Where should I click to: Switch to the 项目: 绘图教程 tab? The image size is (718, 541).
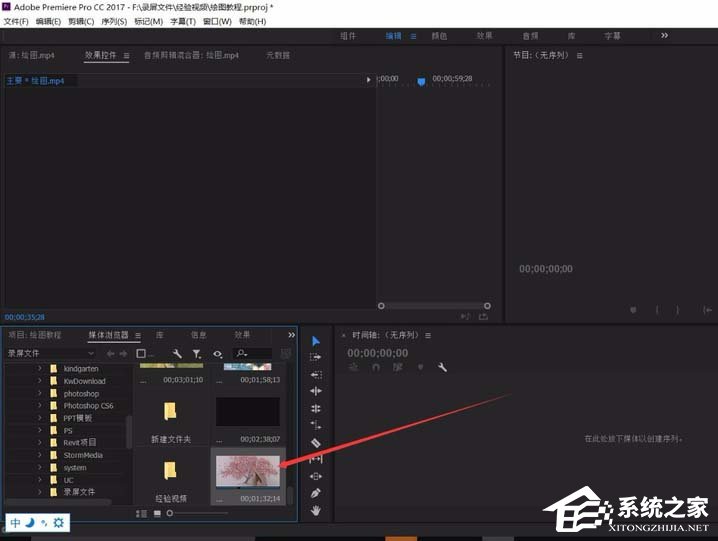[x=35, y=335]
